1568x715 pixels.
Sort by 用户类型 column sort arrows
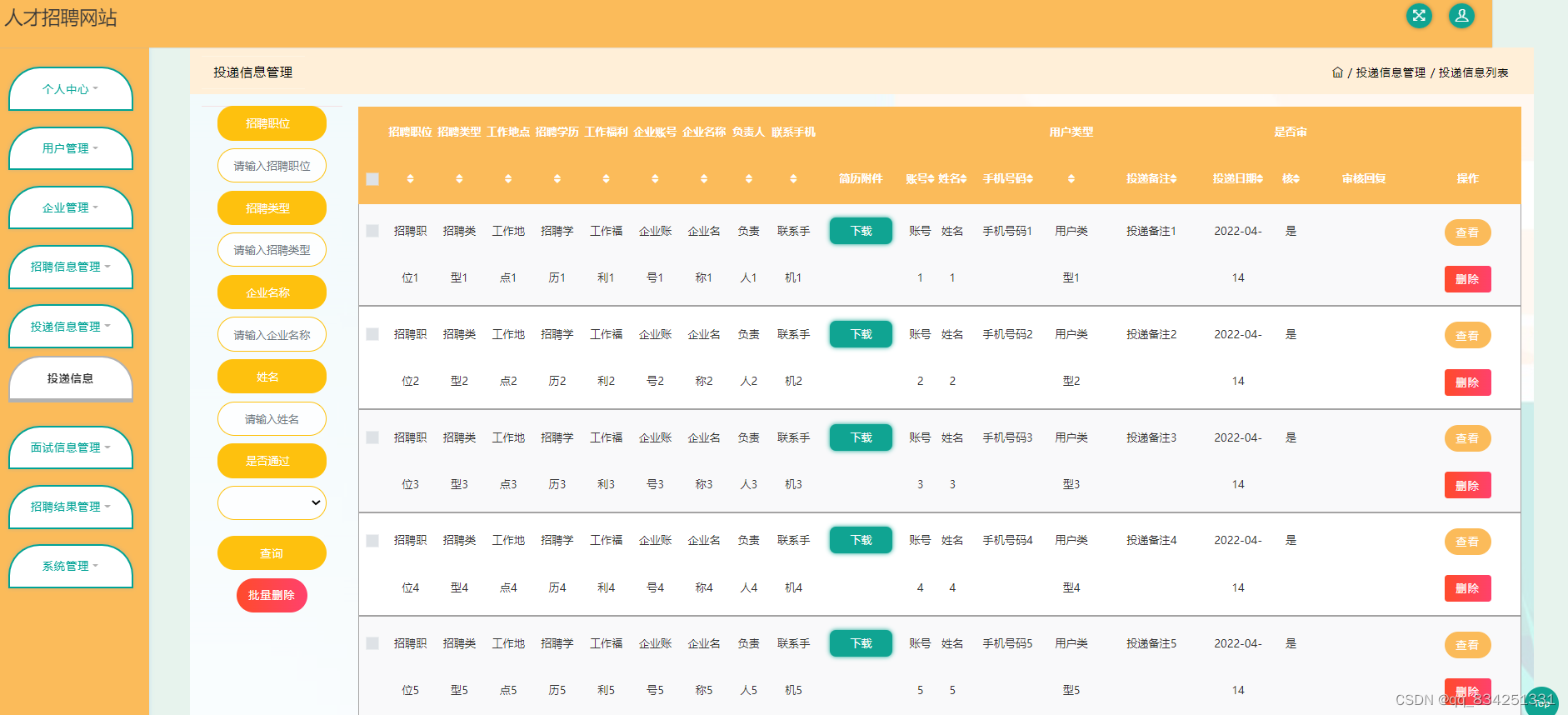coord(1071,178)
